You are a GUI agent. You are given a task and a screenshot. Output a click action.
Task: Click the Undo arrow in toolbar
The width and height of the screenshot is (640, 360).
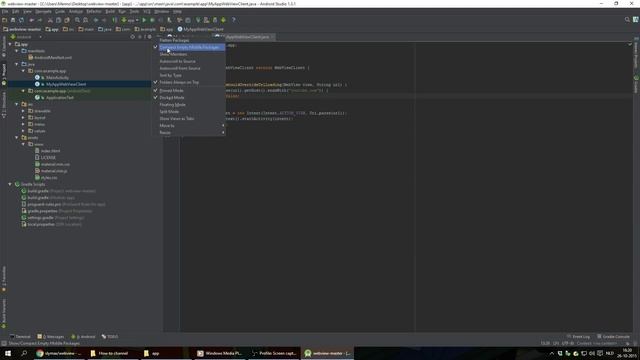click(x=31, y=20)
